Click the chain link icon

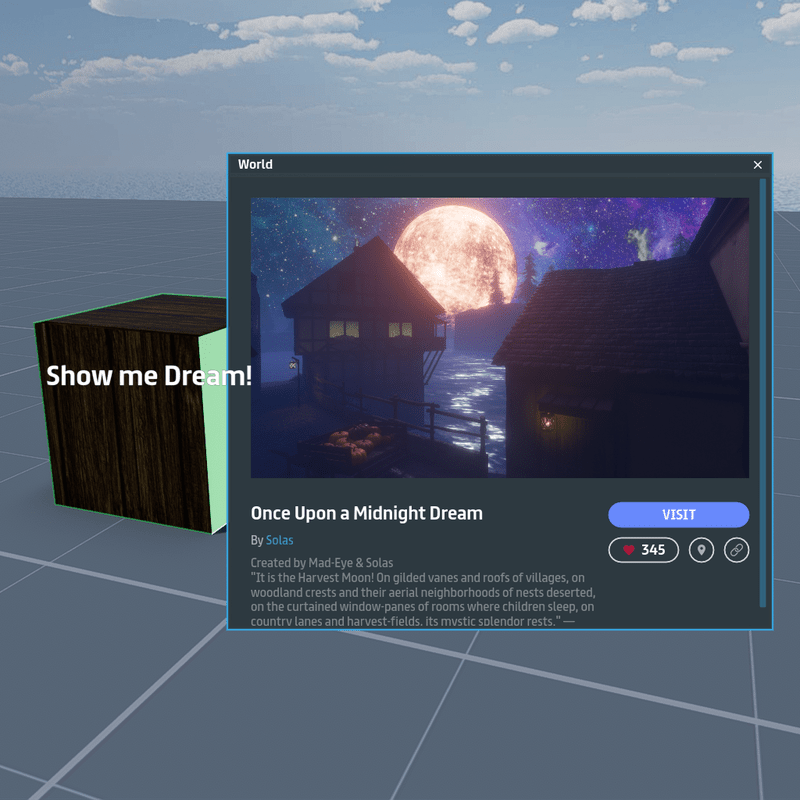pyautogui.click(x=736, y=550)
